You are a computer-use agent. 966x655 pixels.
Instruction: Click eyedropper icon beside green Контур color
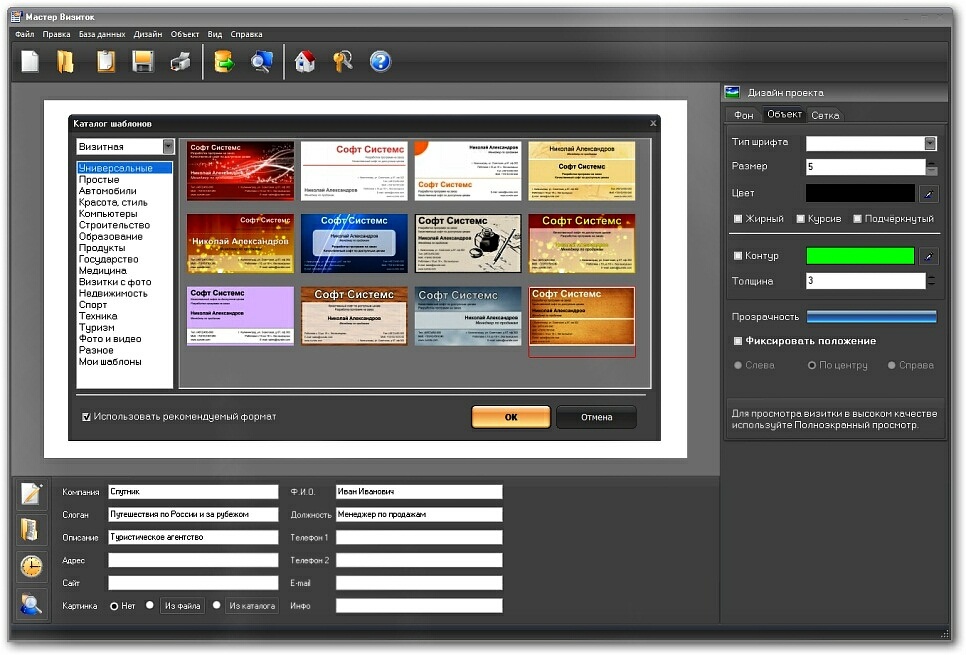(x=929, y=257)
